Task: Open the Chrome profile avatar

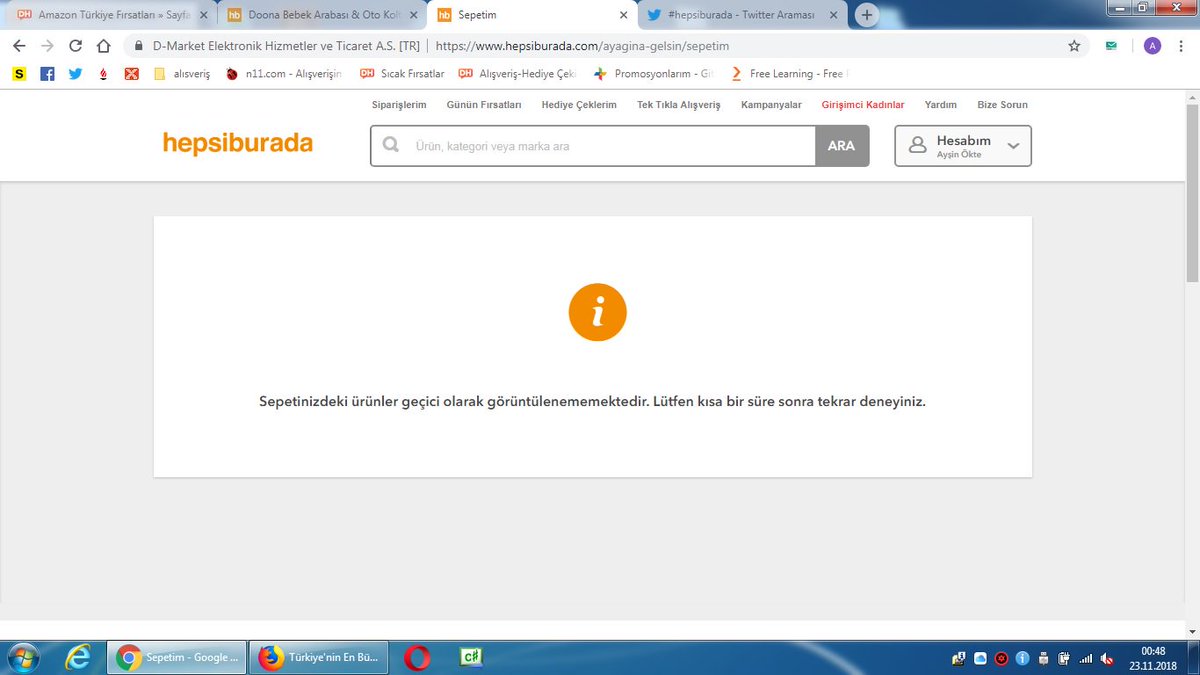Action: 1152,46
